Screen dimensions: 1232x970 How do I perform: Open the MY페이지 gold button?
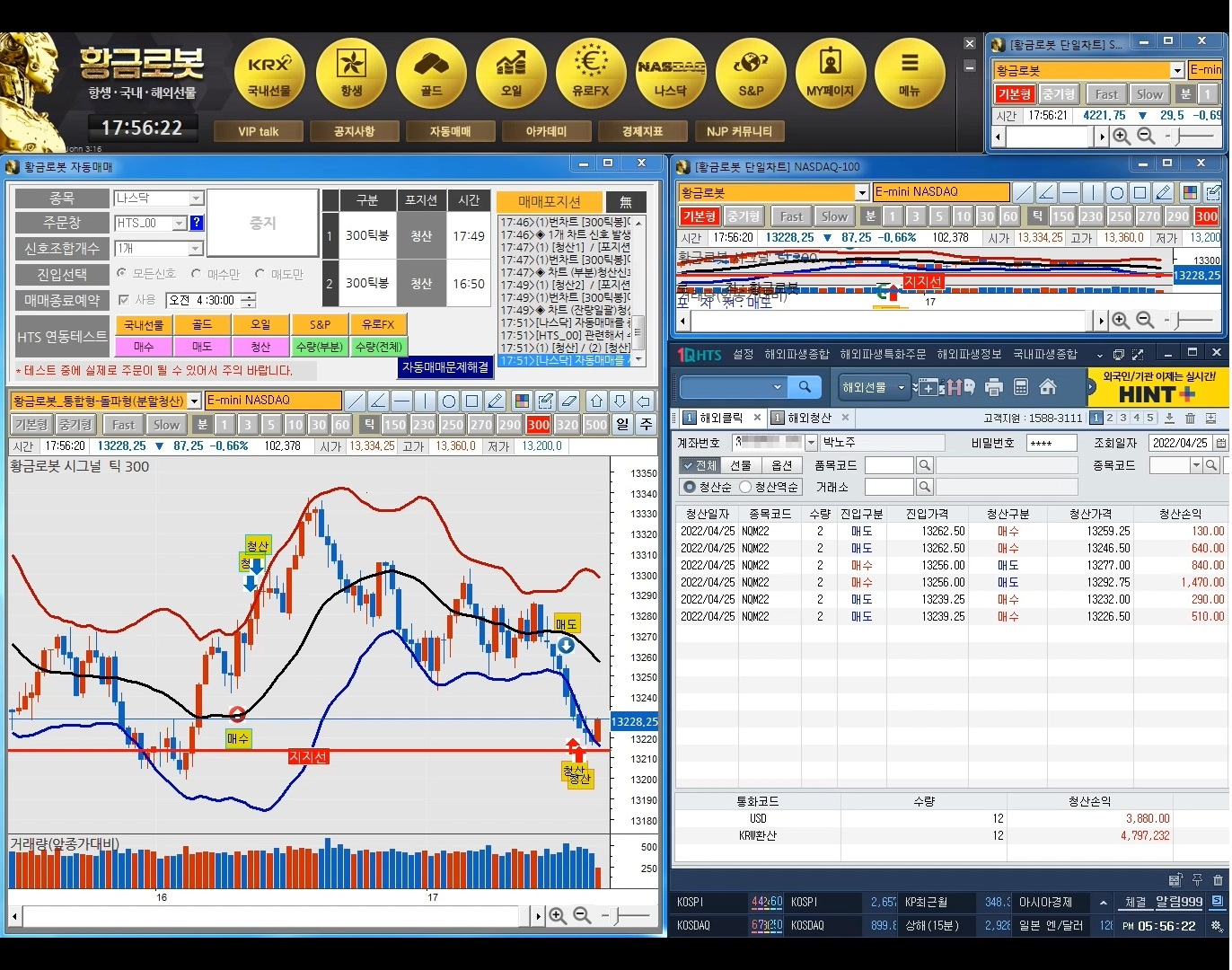[831, 74]
